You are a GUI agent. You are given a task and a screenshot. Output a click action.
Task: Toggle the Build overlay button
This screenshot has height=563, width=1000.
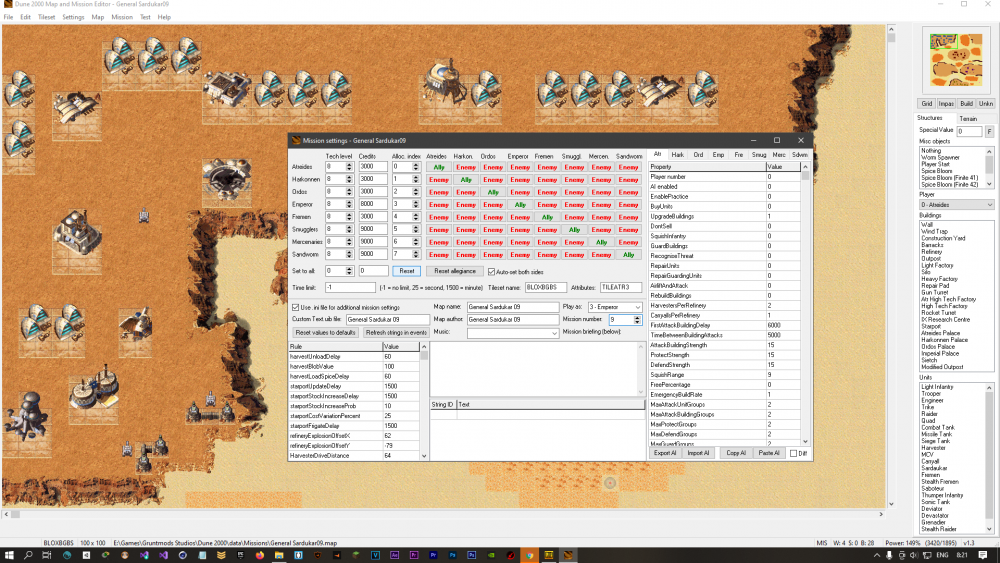[x=967, y=103]
